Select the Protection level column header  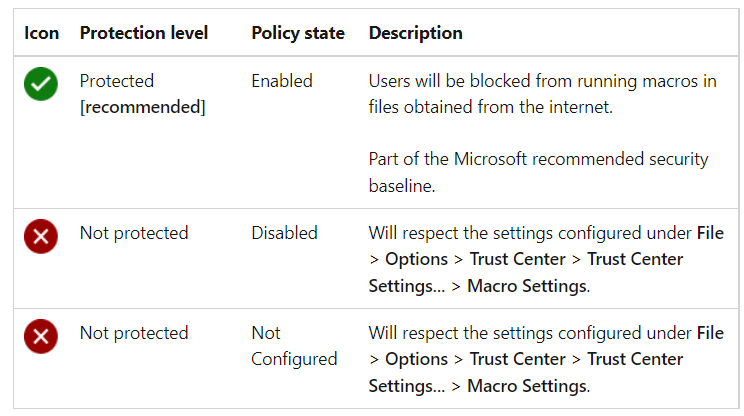[144, 33]
